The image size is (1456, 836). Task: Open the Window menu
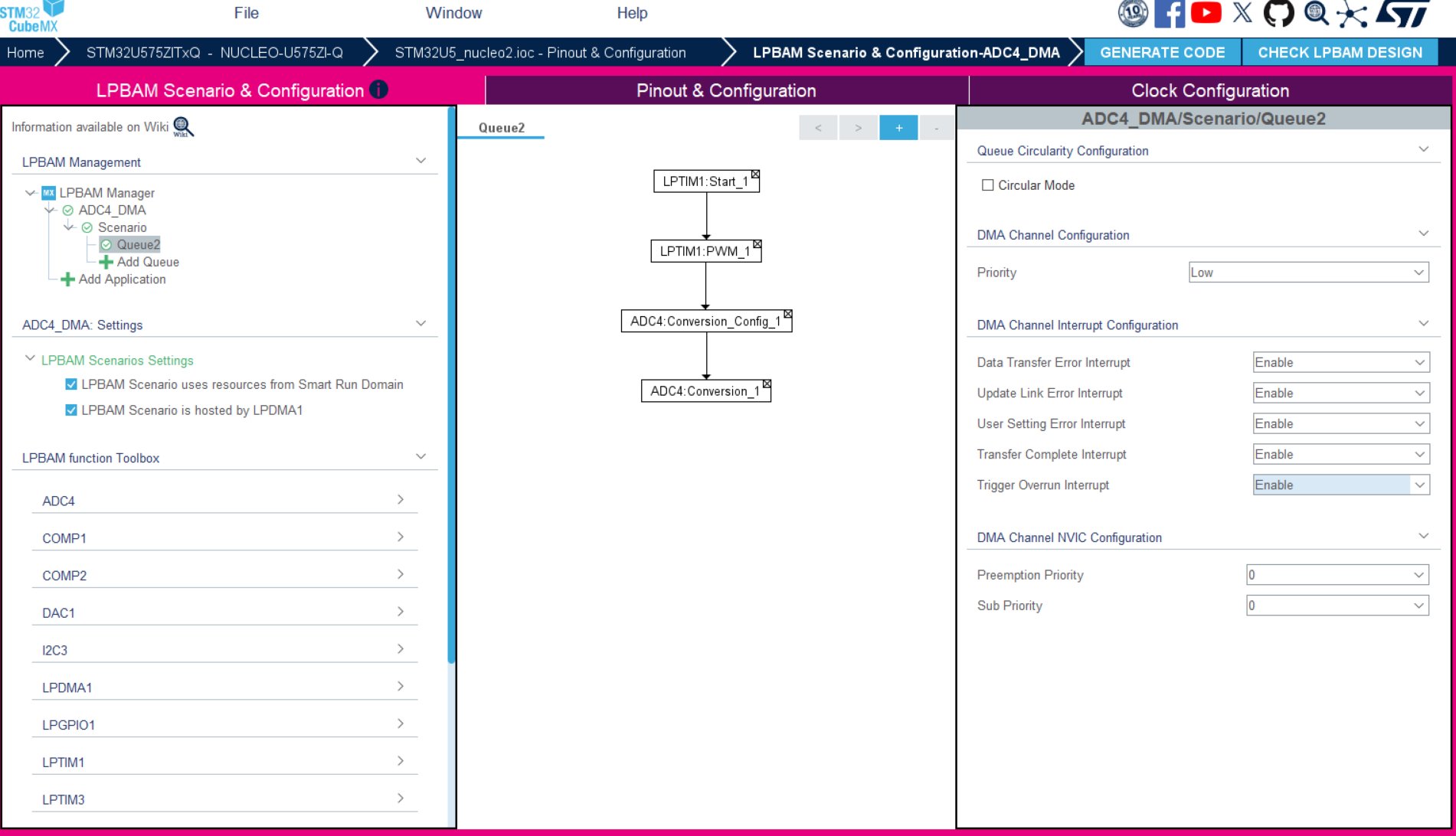[x=453, y=13]
